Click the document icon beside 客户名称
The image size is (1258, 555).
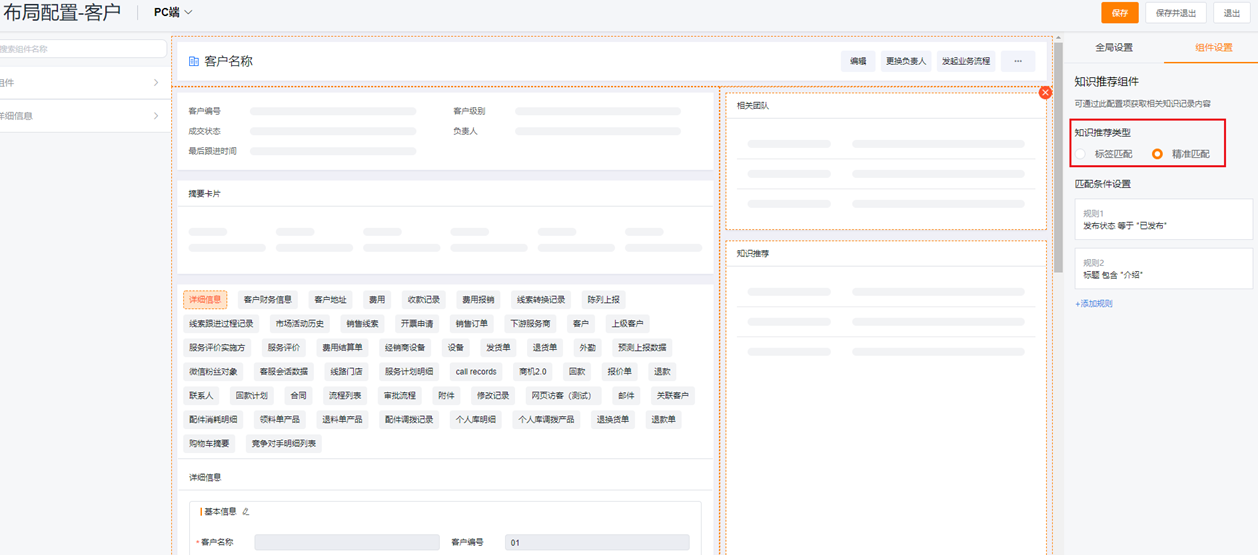(194, 61)
